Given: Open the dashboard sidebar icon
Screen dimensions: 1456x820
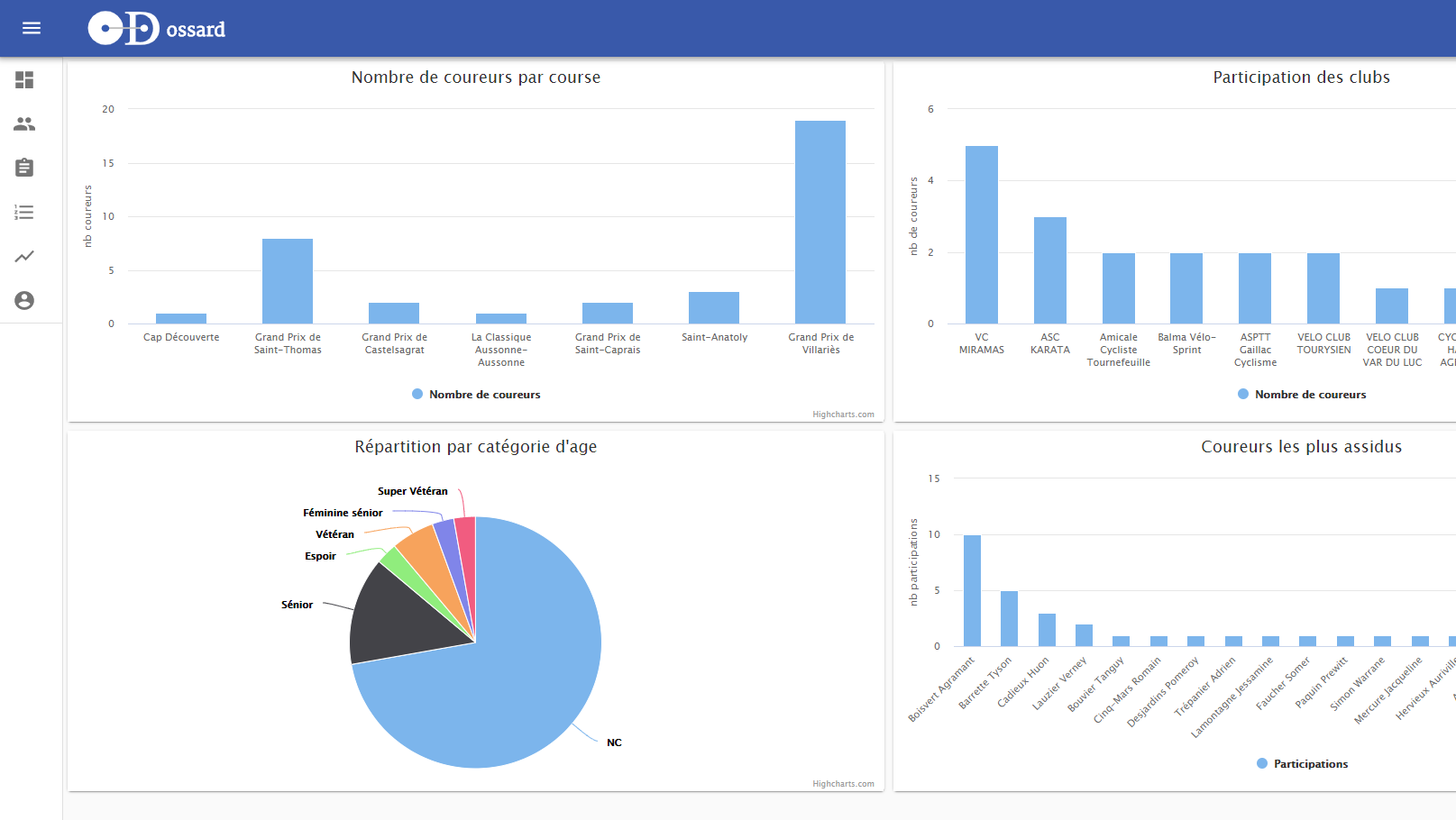Looking at the screenshot, I should (24, 80).
